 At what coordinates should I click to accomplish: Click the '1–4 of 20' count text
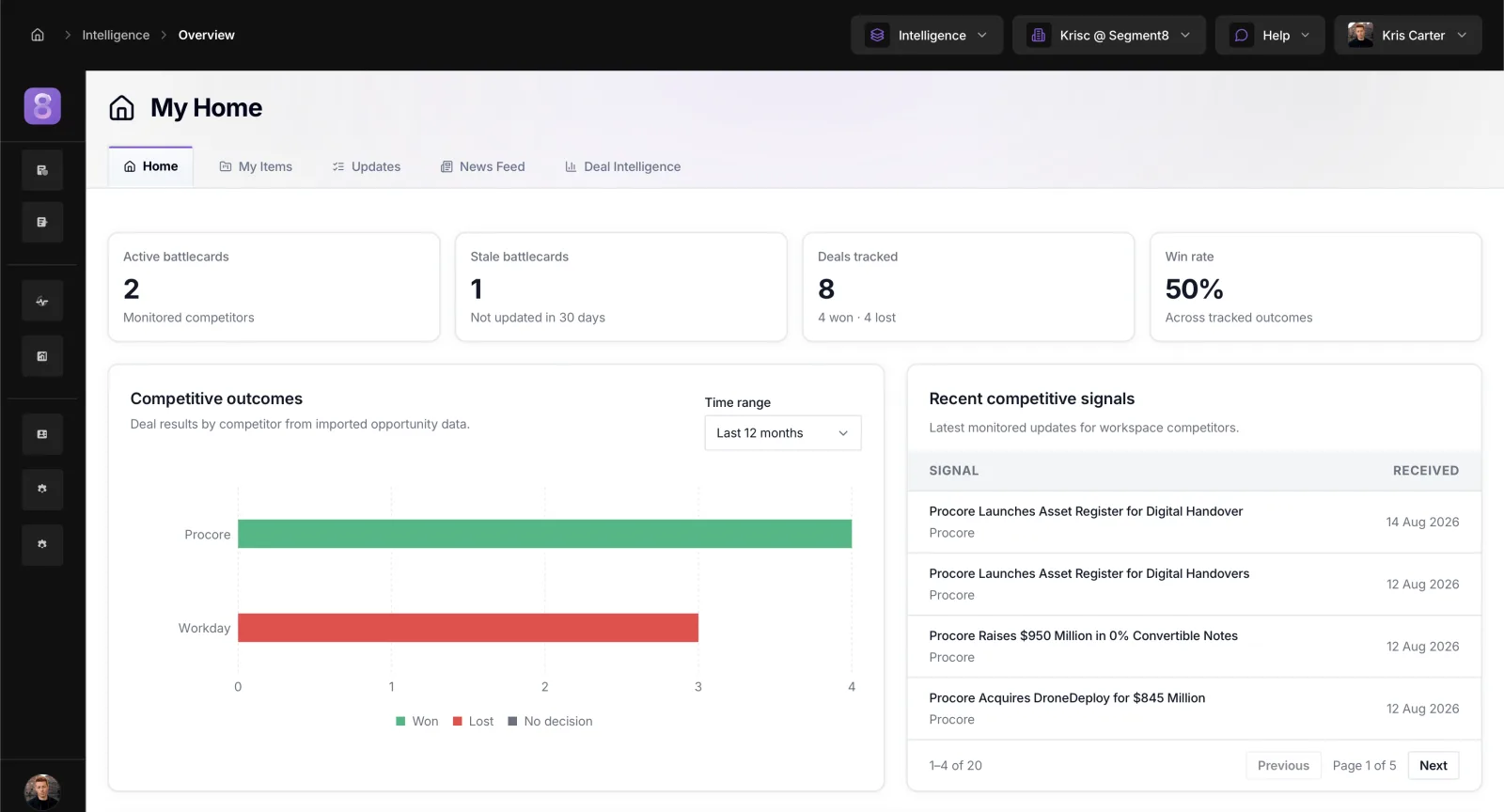coord(955,766)
